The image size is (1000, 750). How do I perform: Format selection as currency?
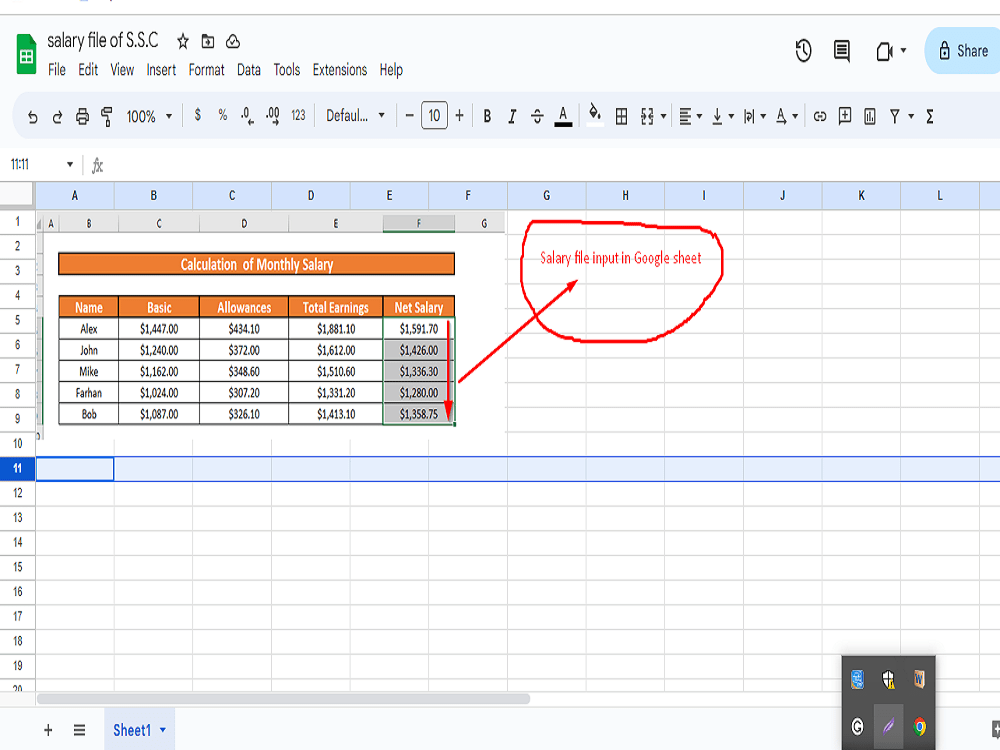pyautogui.click(x=196, y=116)
